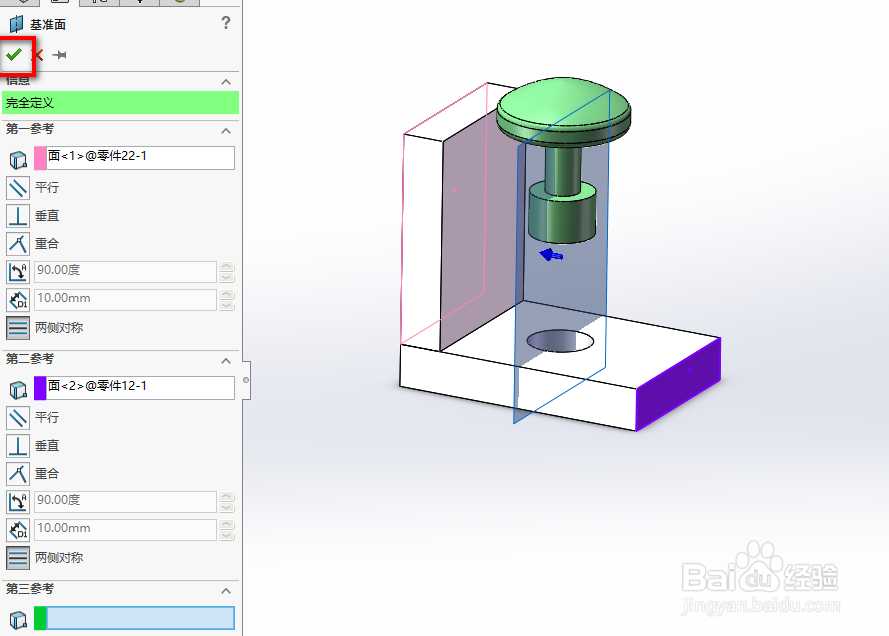The width and height of the screenshot is (889, 636).
Task: Select 垂直 constraint in second reference
Action: coord(18,446)
